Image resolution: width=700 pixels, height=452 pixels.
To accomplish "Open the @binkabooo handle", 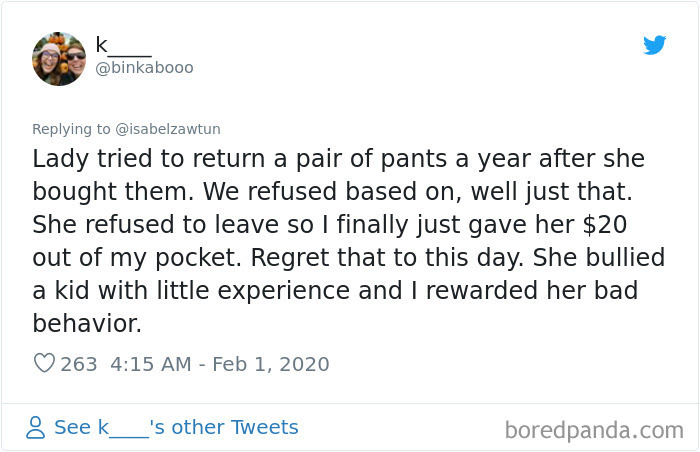I will point(144,67).
